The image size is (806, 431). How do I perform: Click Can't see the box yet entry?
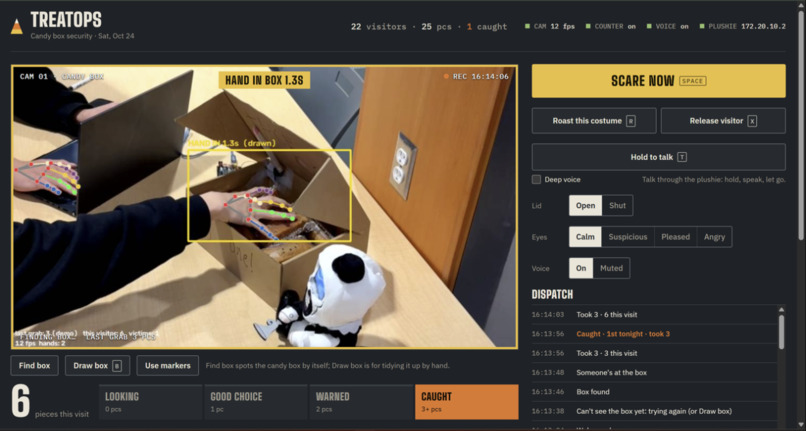click(x=655, y=411)
